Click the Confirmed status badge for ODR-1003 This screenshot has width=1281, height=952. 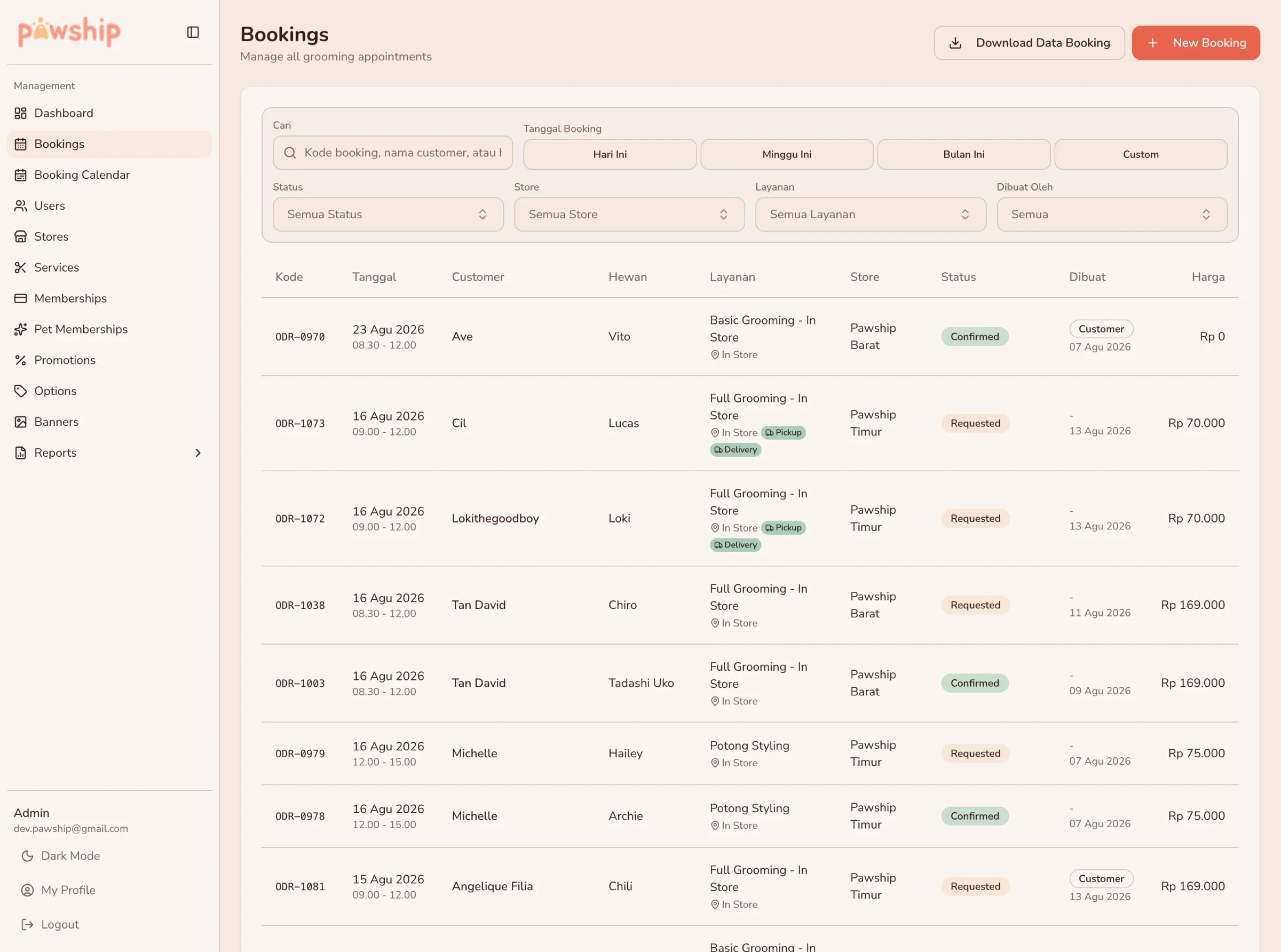[x=975, y=683]
